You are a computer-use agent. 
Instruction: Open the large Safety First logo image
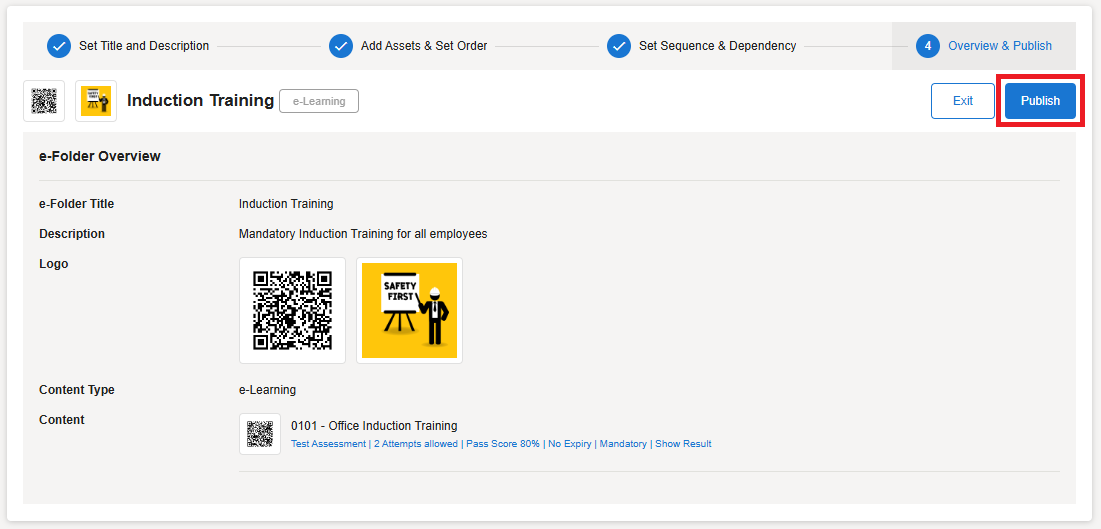(409, 310)
